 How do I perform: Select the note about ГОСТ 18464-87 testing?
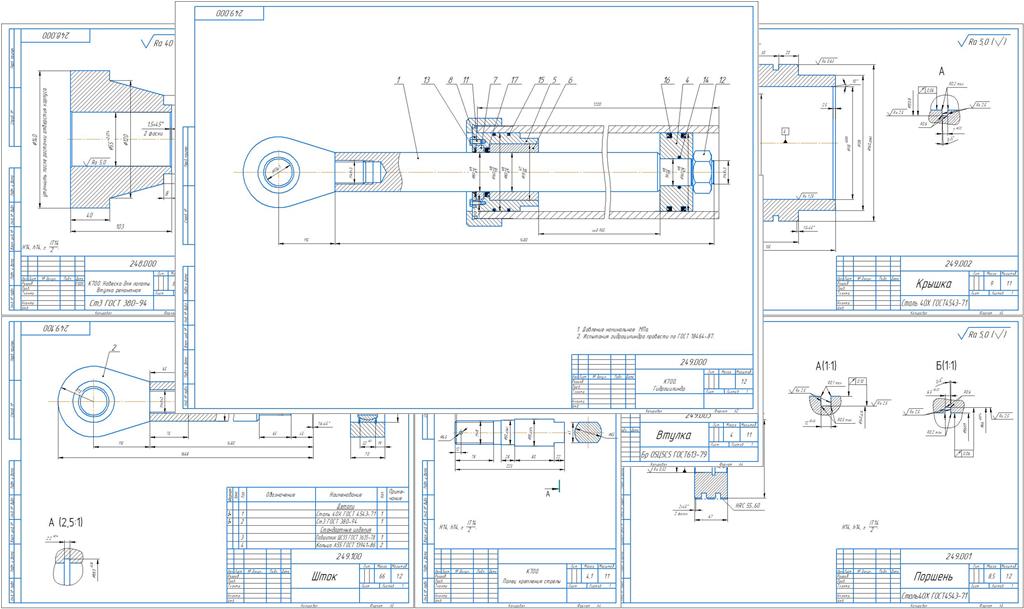tap(645, 337)
